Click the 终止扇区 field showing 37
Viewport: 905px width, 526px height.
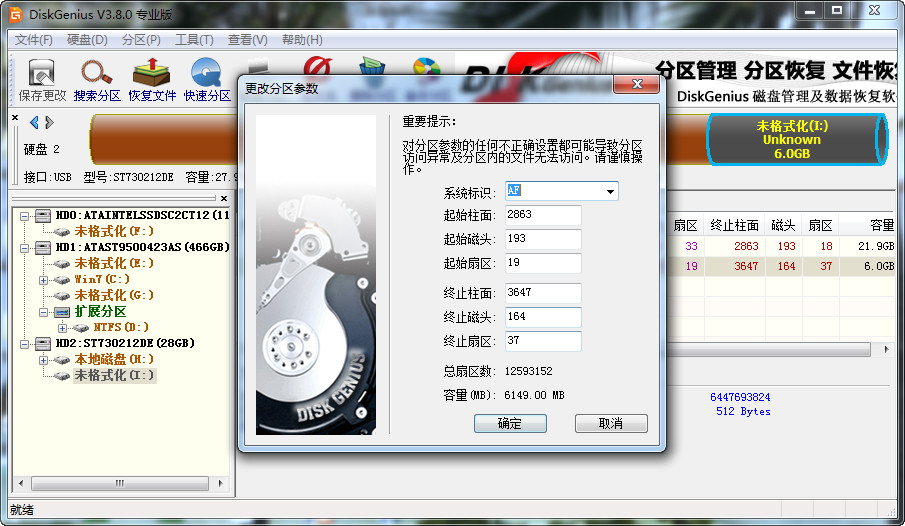543,341
